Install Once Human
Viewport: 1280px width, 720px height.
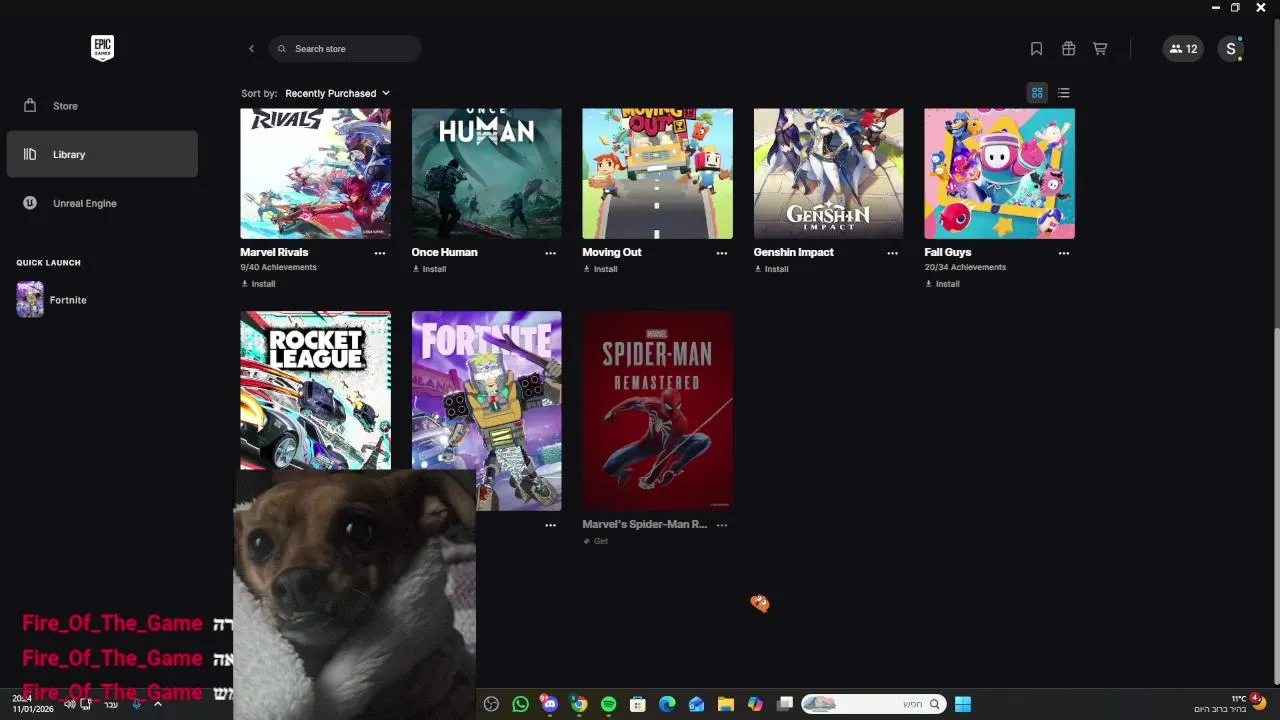click(429, 269)
